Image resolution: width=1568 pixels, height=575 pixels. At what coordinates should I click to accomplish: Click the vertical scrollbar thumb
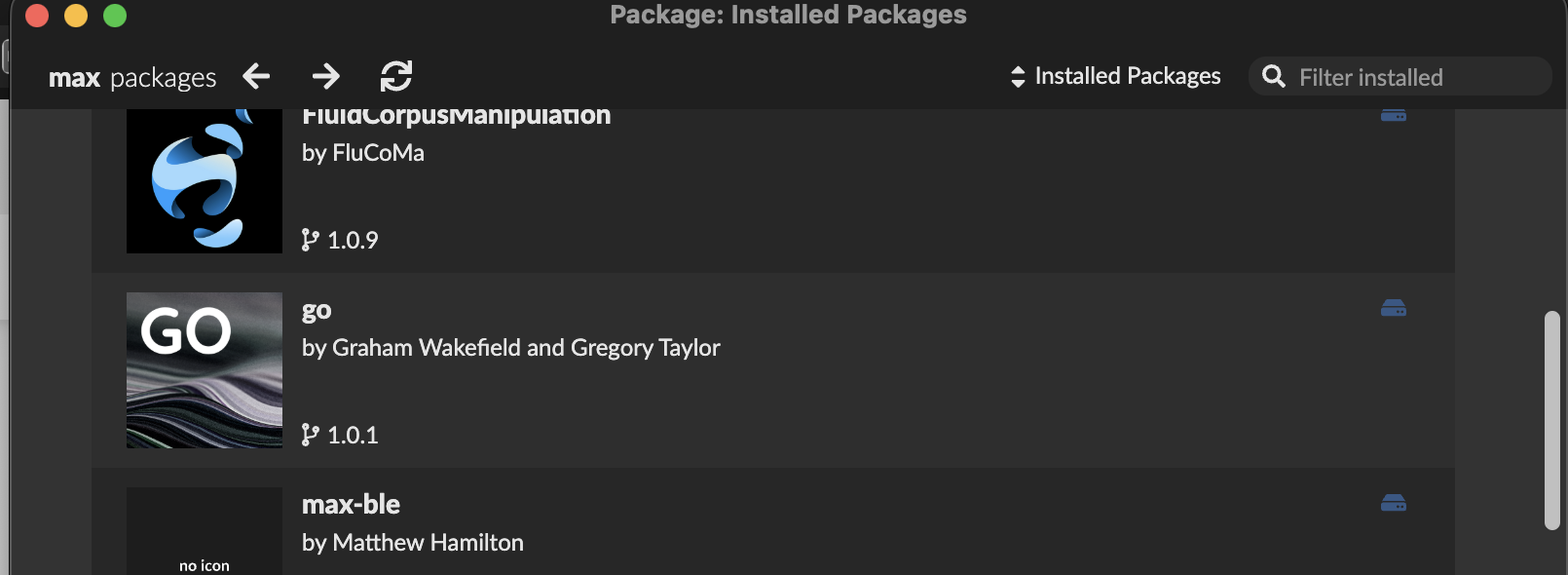[1551, 420]
